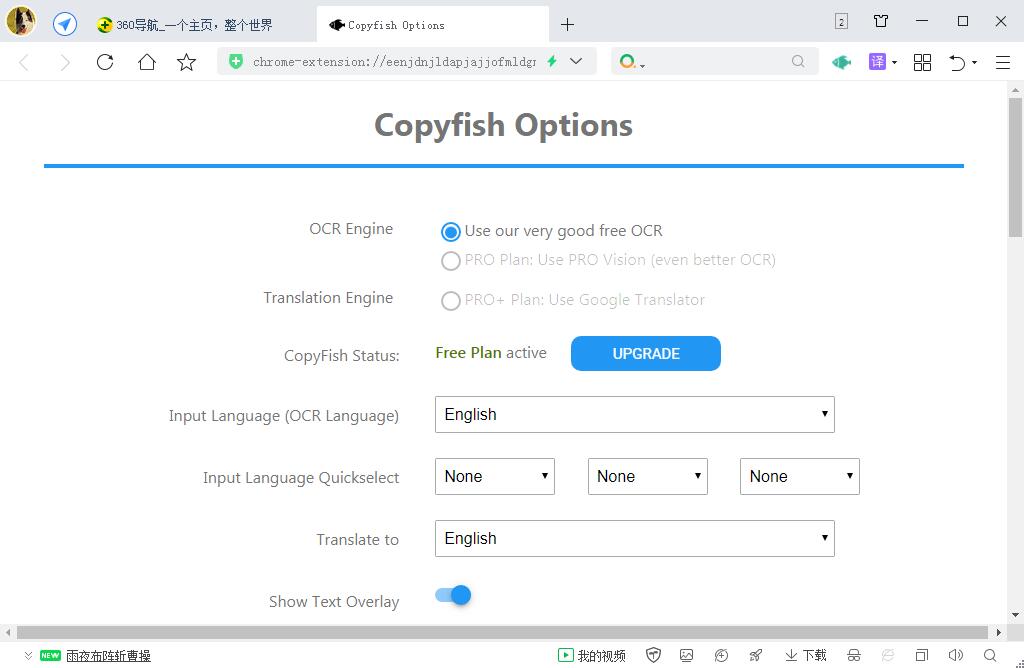Click the purple translate extension icon
The image size is (1024, 668).
click(x=877, y=62)
